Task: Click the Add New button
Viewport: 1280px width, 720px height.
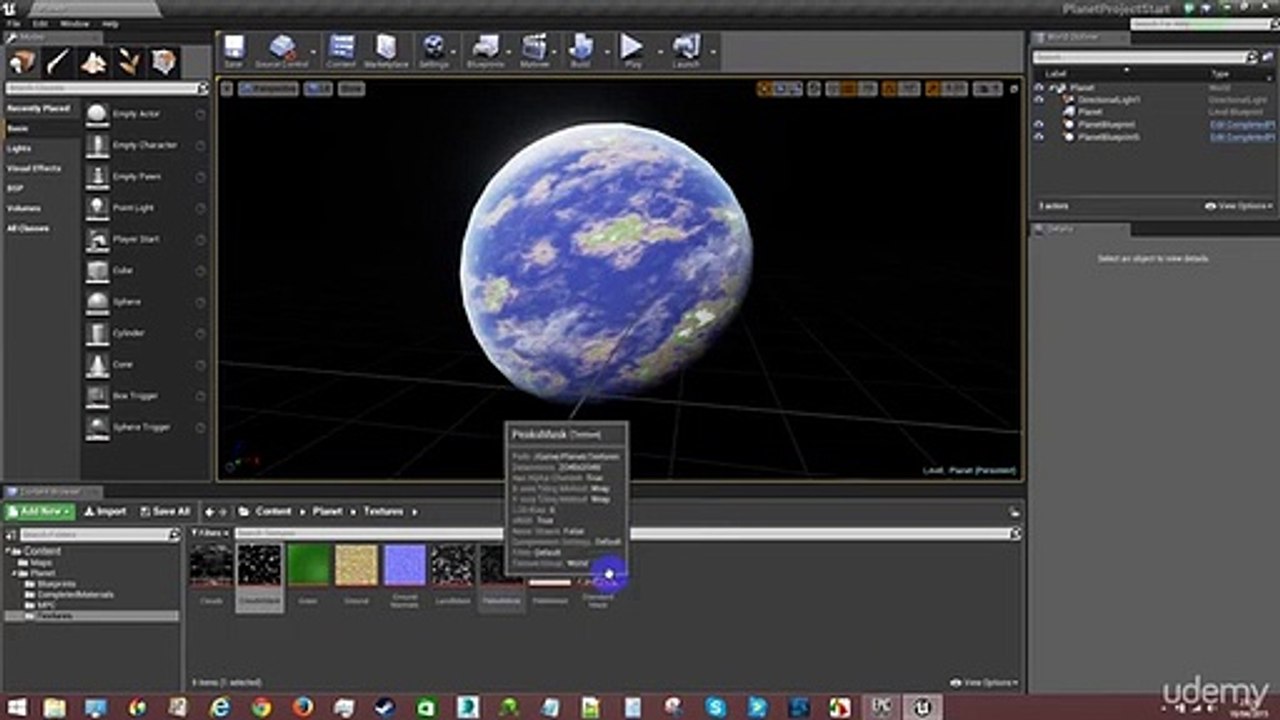Action: click(40, 512)
